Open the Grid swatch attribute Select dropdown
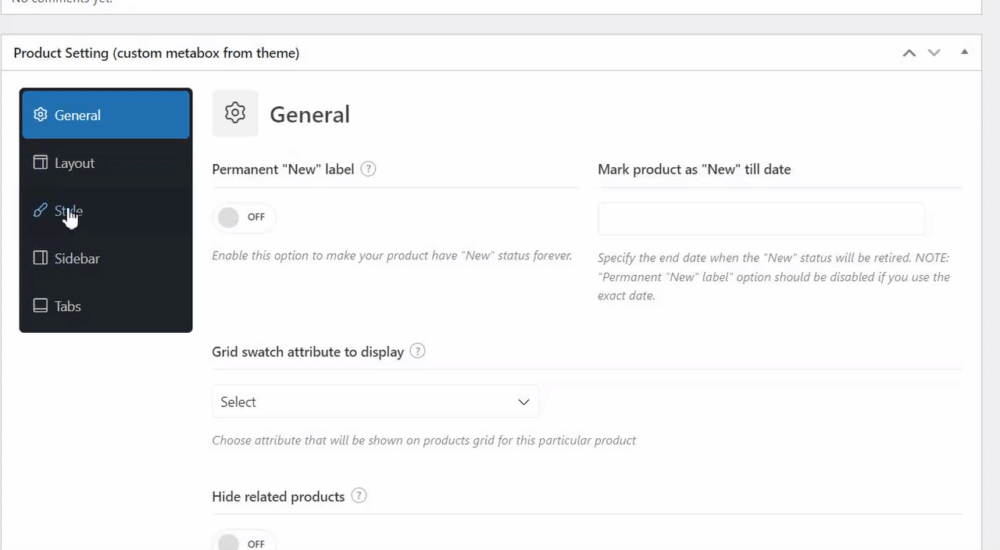 pos(375,402)
